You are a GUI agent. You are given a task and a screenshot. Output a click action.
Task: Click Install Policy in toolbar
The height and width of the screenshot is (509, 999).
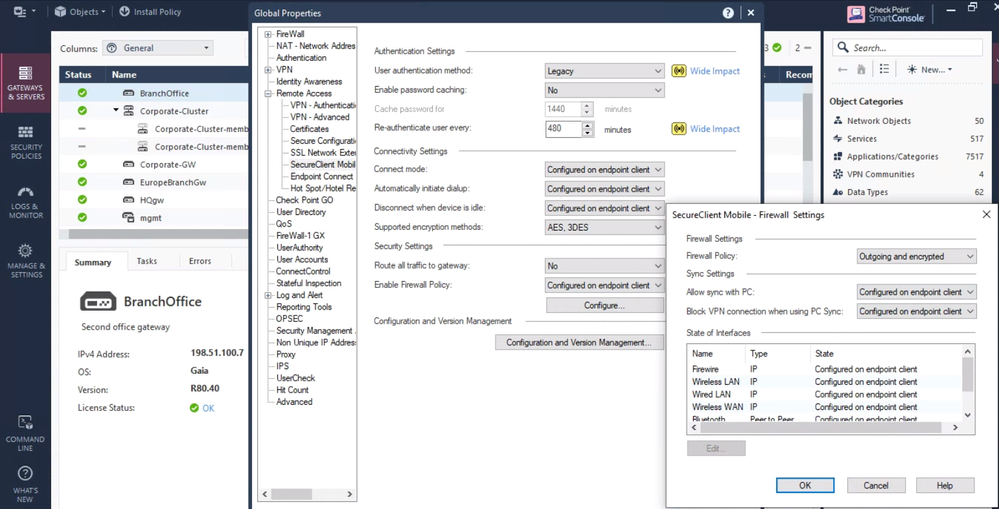pos(150,11)
